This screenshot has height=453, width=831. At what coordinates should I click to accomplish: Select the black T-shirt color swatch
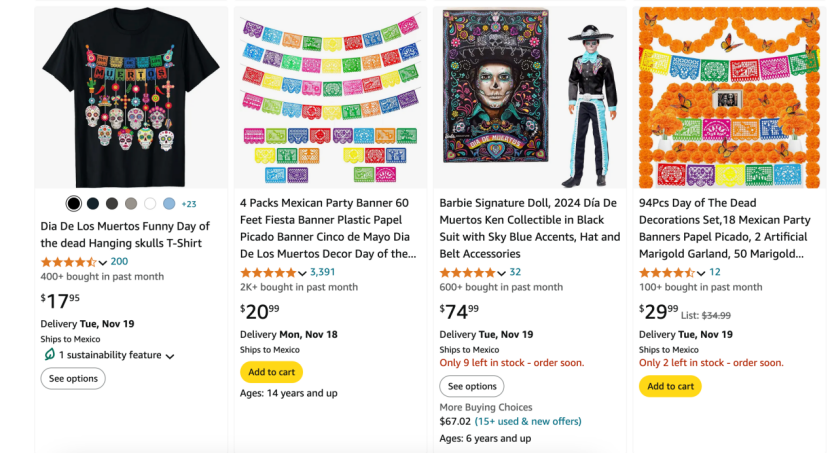point(73,204)
